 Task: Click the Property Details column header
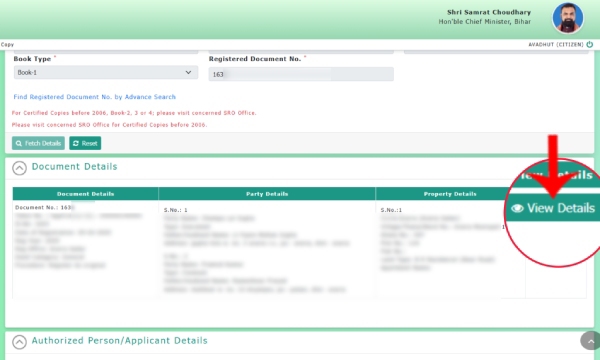pos(450,194)
